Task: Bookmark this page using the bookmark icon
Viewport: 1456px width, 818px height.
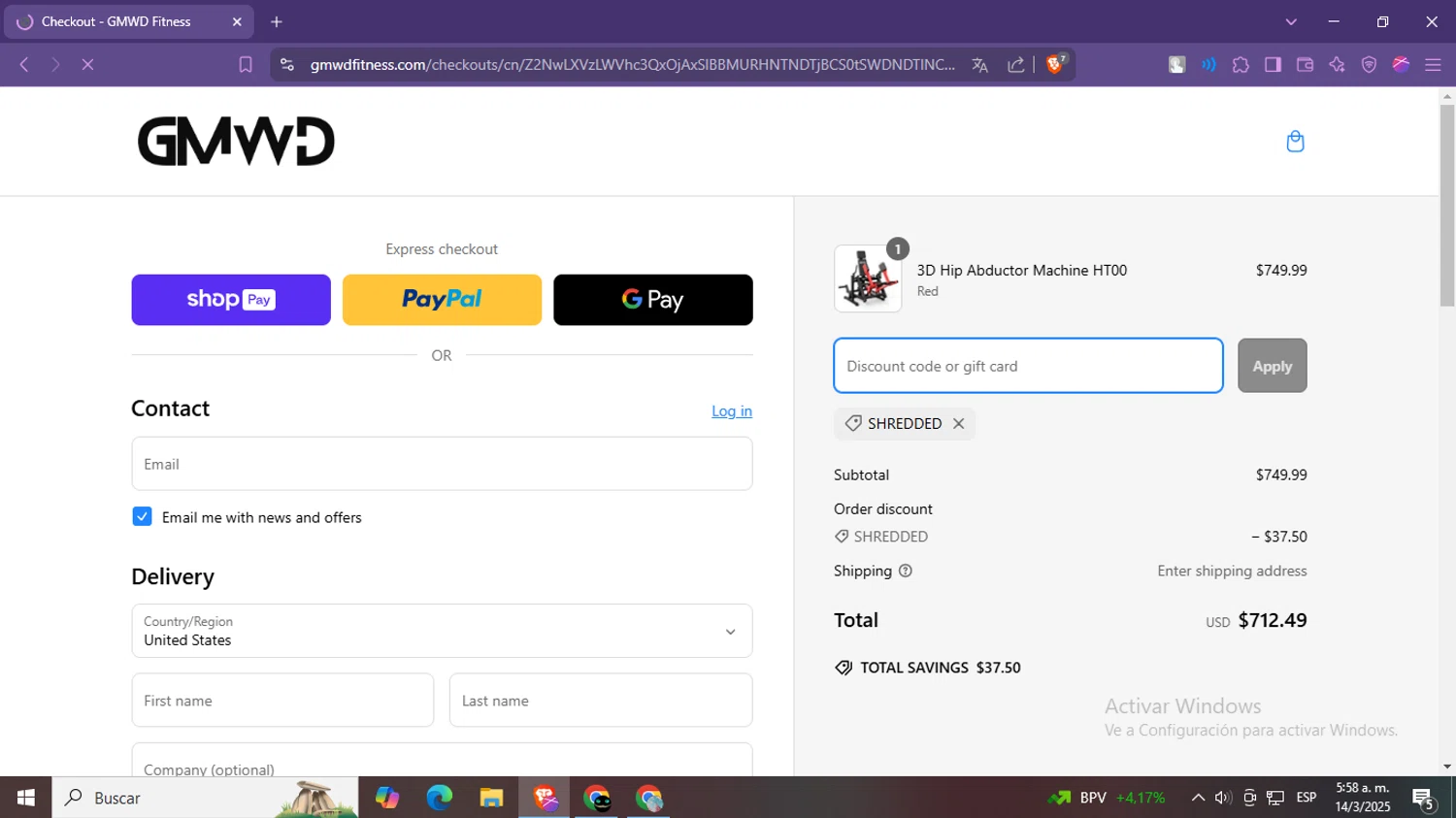Action: click(x=246, y=65)
